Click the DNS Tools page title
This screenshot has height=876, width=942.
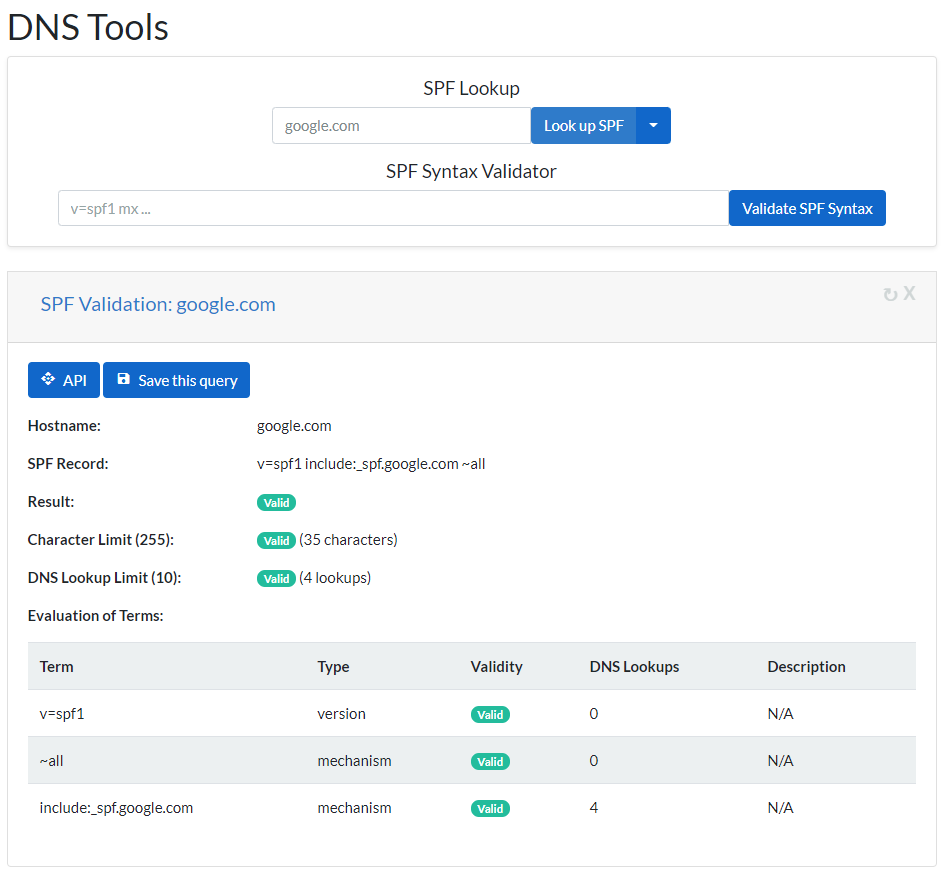(88, 28)
